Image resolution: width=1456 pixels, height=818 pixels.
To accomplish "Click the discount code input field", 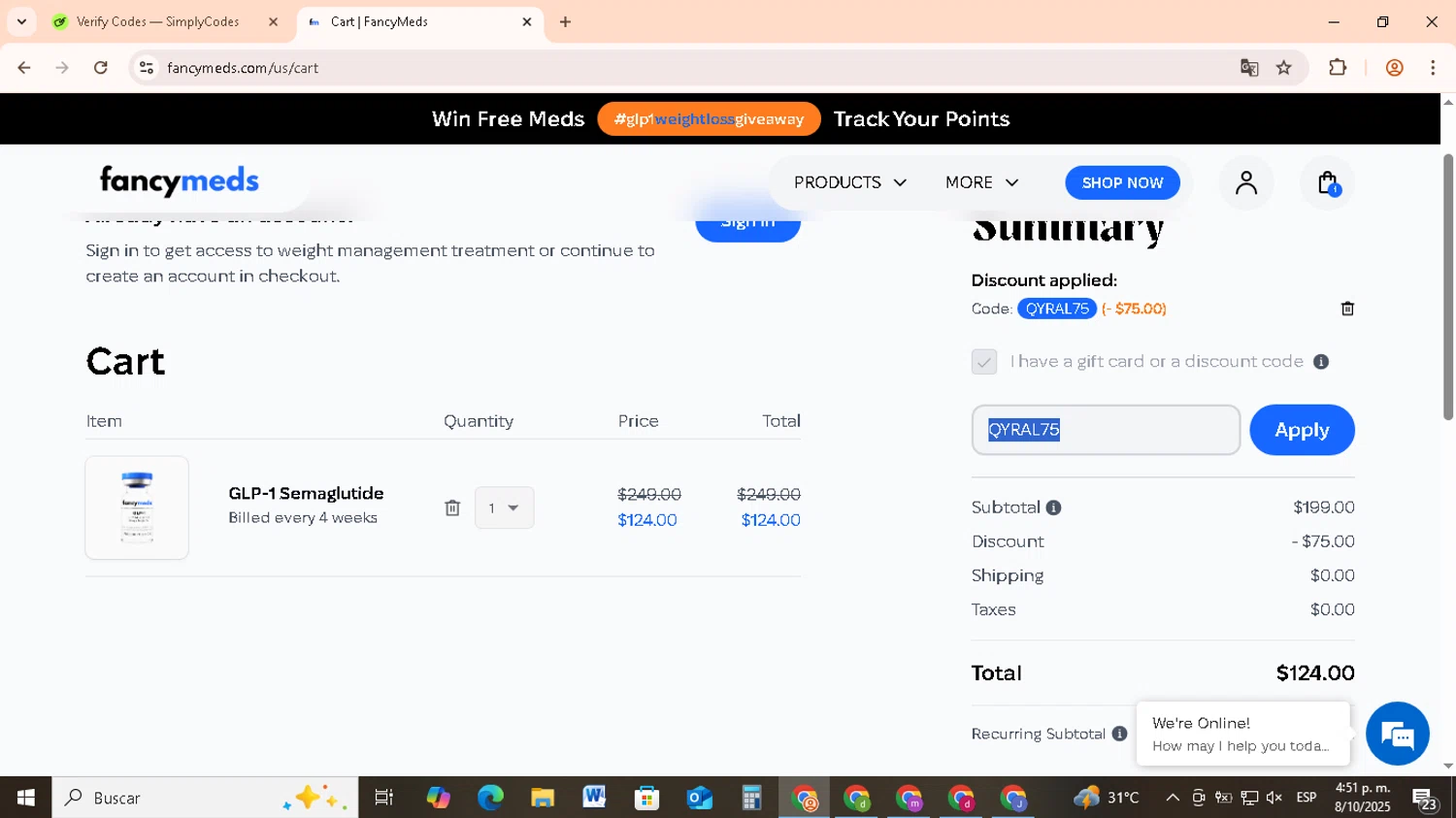I will pos(1106,430).
